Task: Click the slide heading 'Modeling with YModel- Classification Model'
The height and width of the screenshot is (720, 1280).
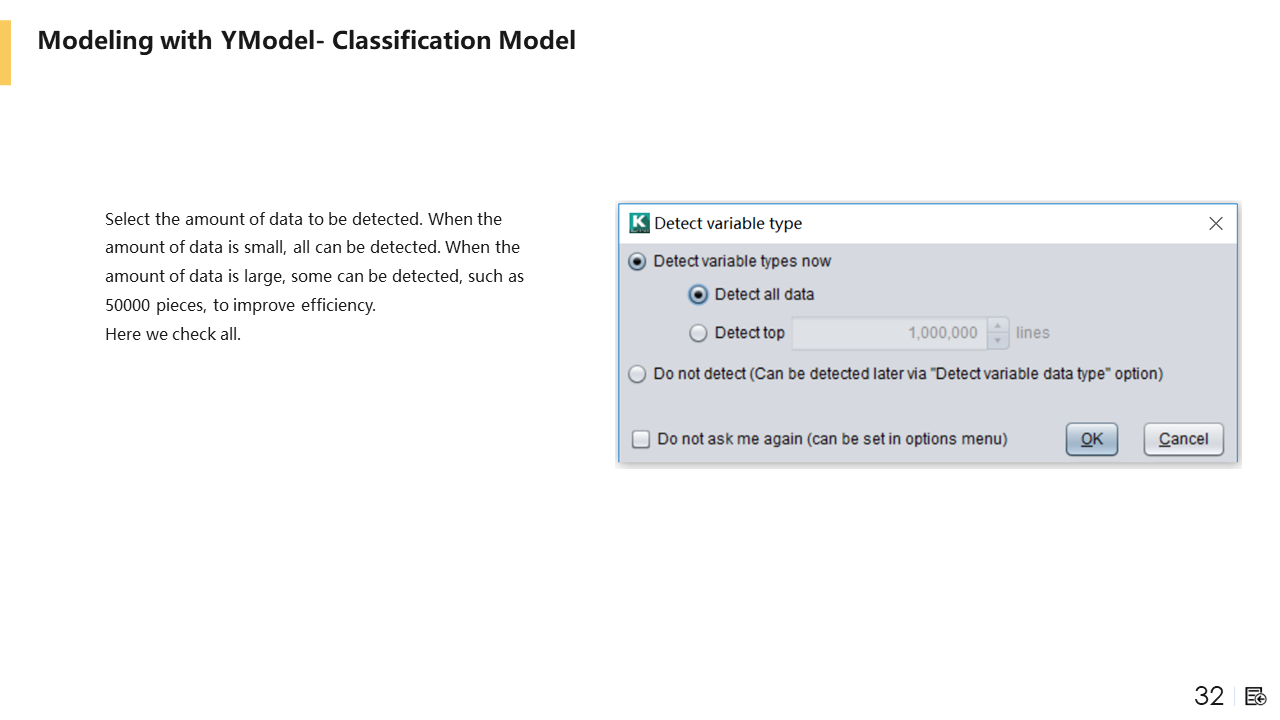Action: pos(306,40)
